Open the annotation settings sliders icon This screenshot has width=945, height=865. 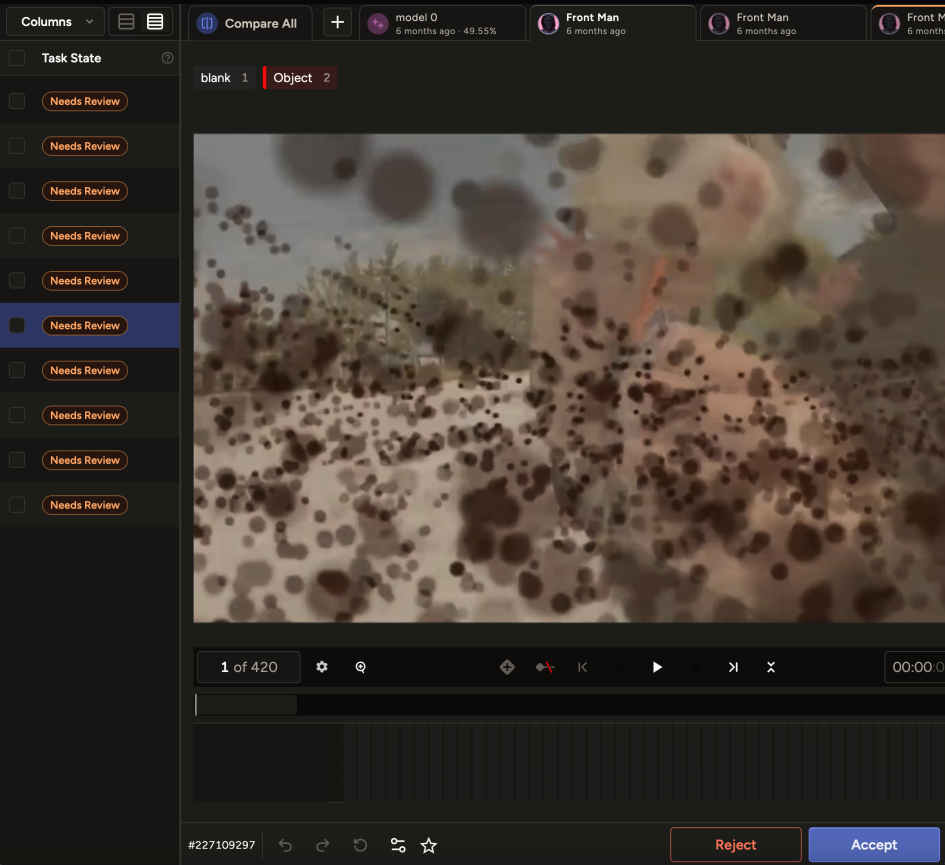(398, 846)
